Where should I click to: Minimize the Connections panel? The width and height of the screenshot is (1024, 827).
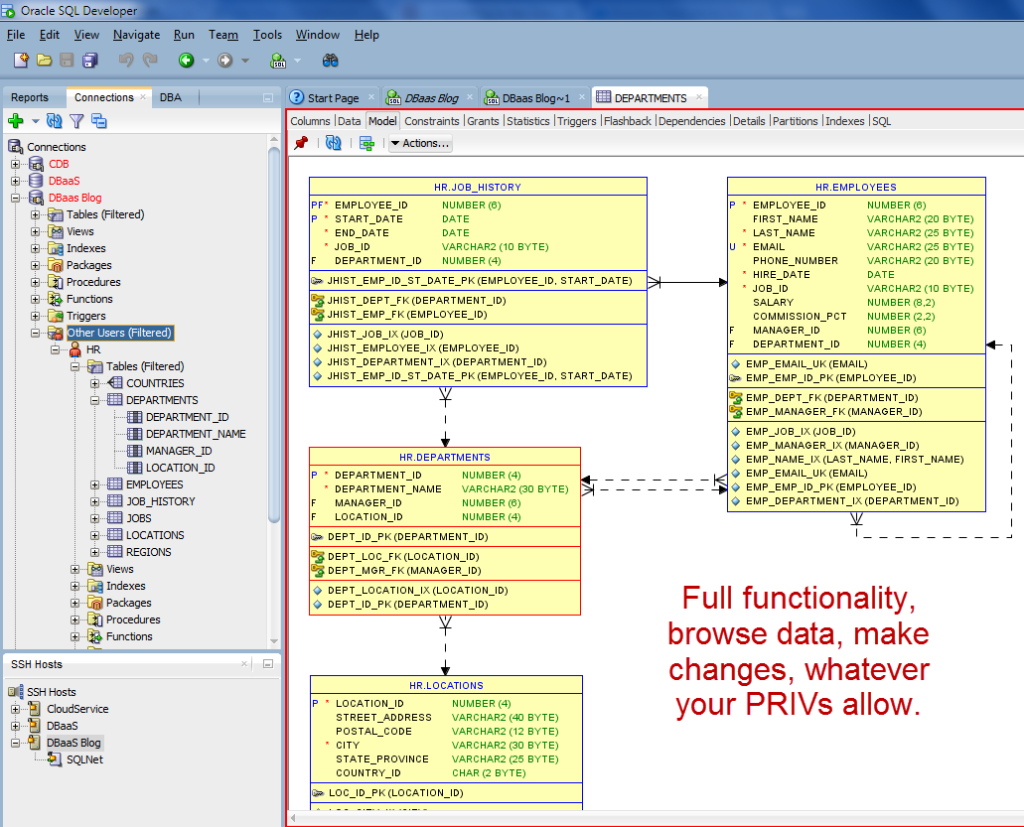coord(267,98)
